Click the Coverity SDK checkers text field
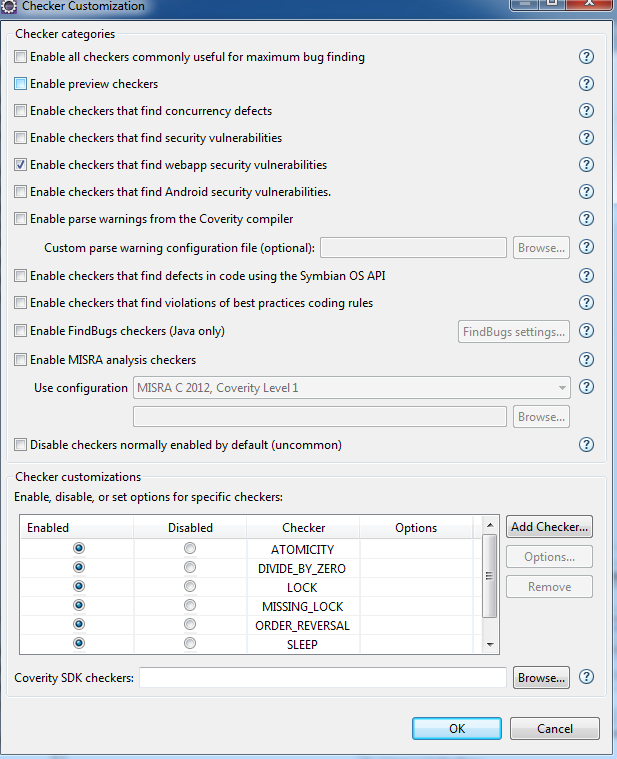 pos(322,678)
